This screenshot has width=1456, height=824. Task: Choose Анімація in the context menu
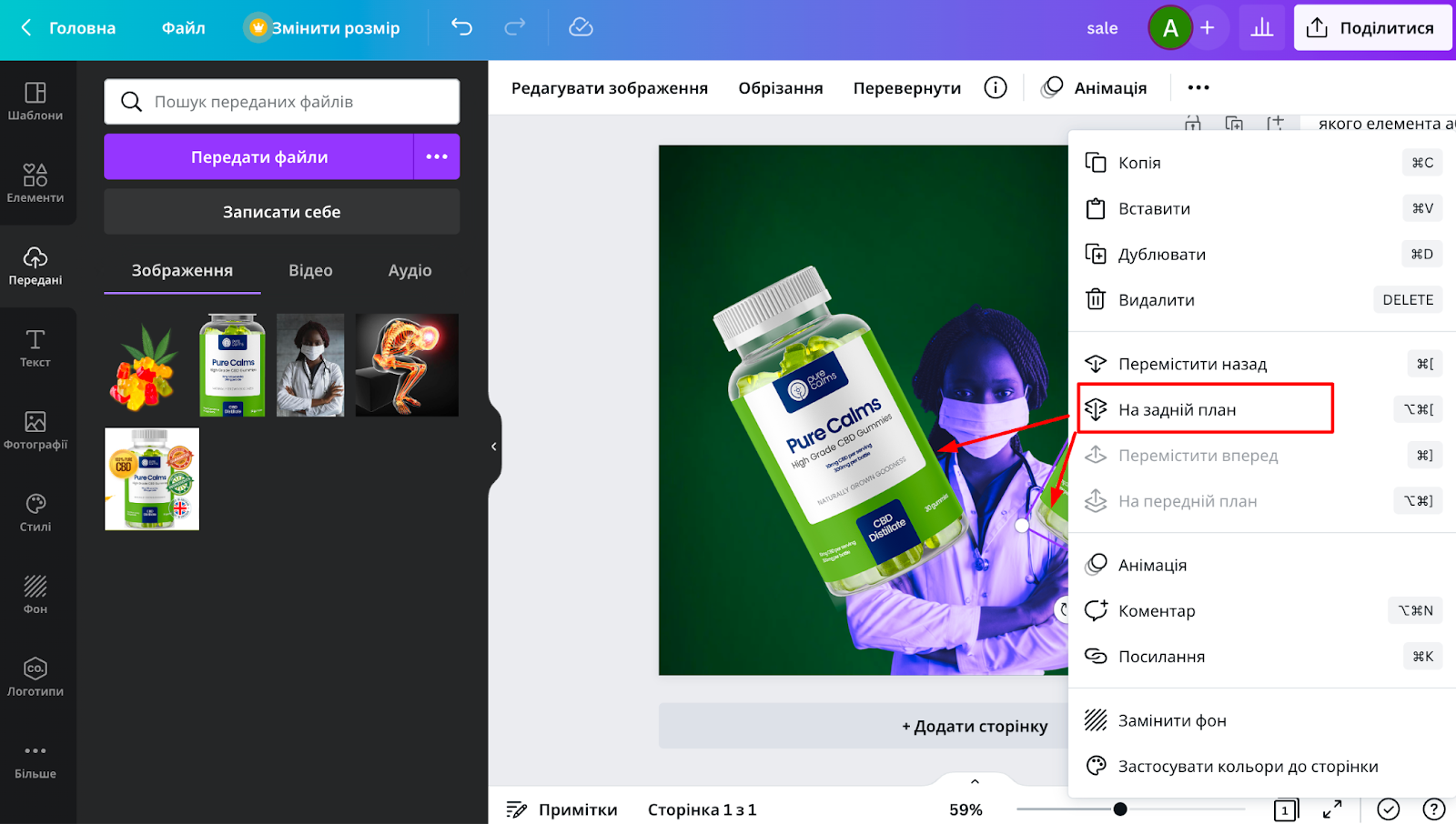1262,565
